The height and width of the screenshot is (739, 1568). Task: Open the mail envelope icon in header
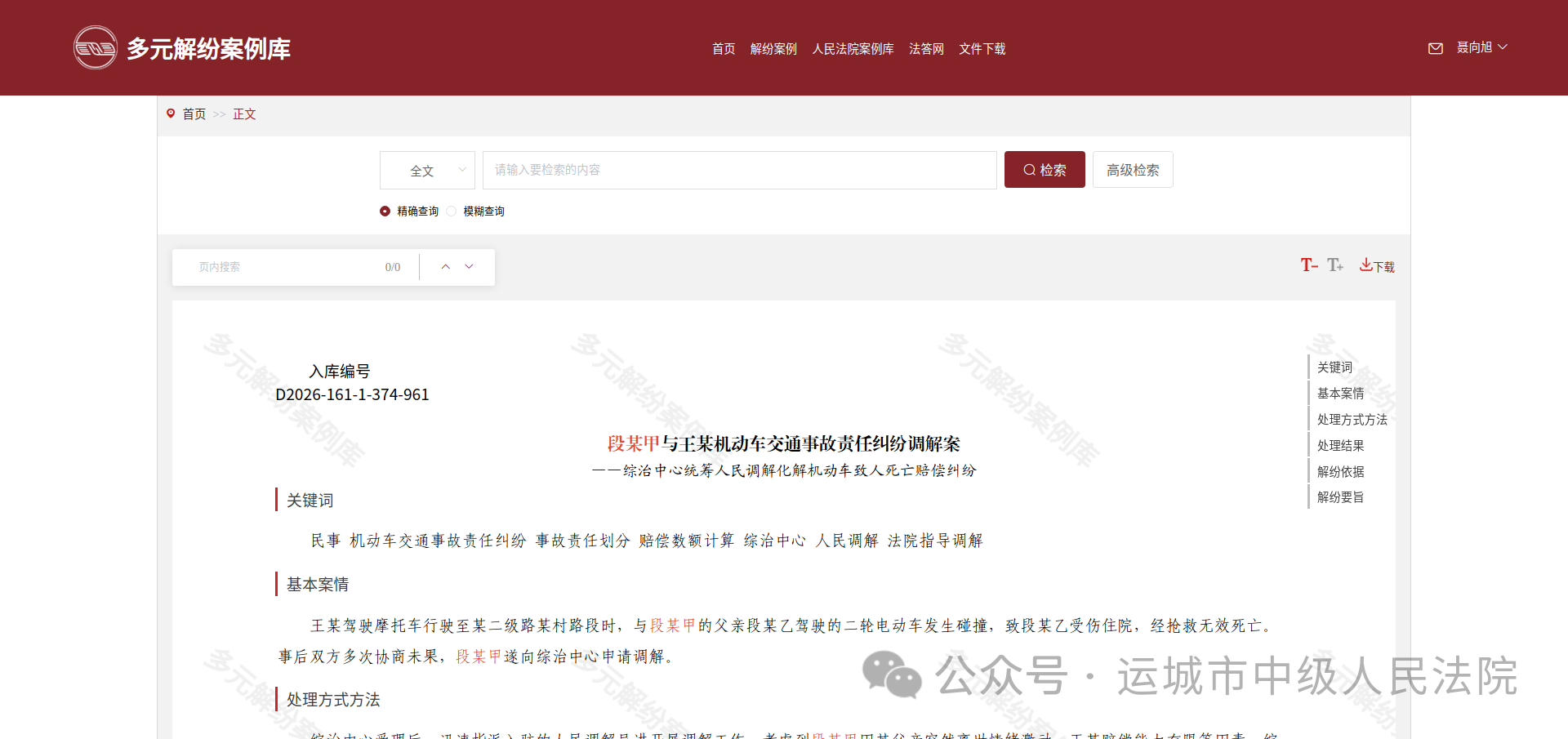coord(1435,48)
